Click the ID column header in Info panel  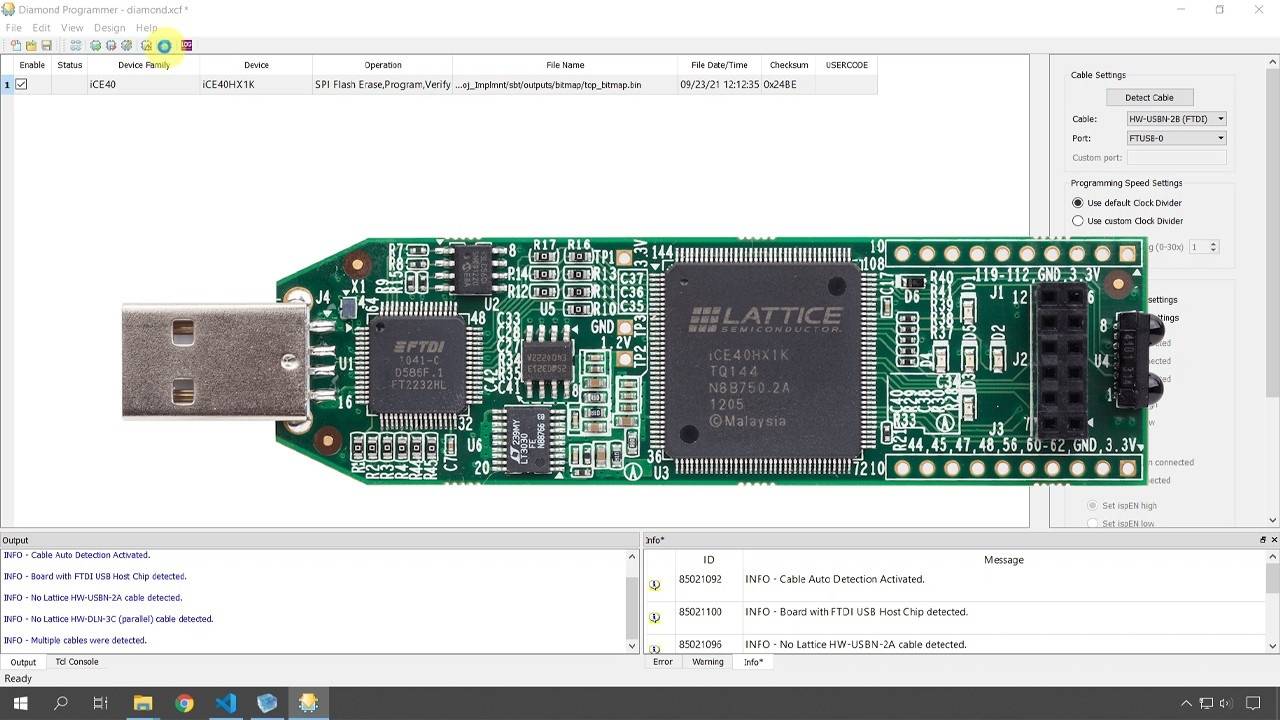click(709, 560)
